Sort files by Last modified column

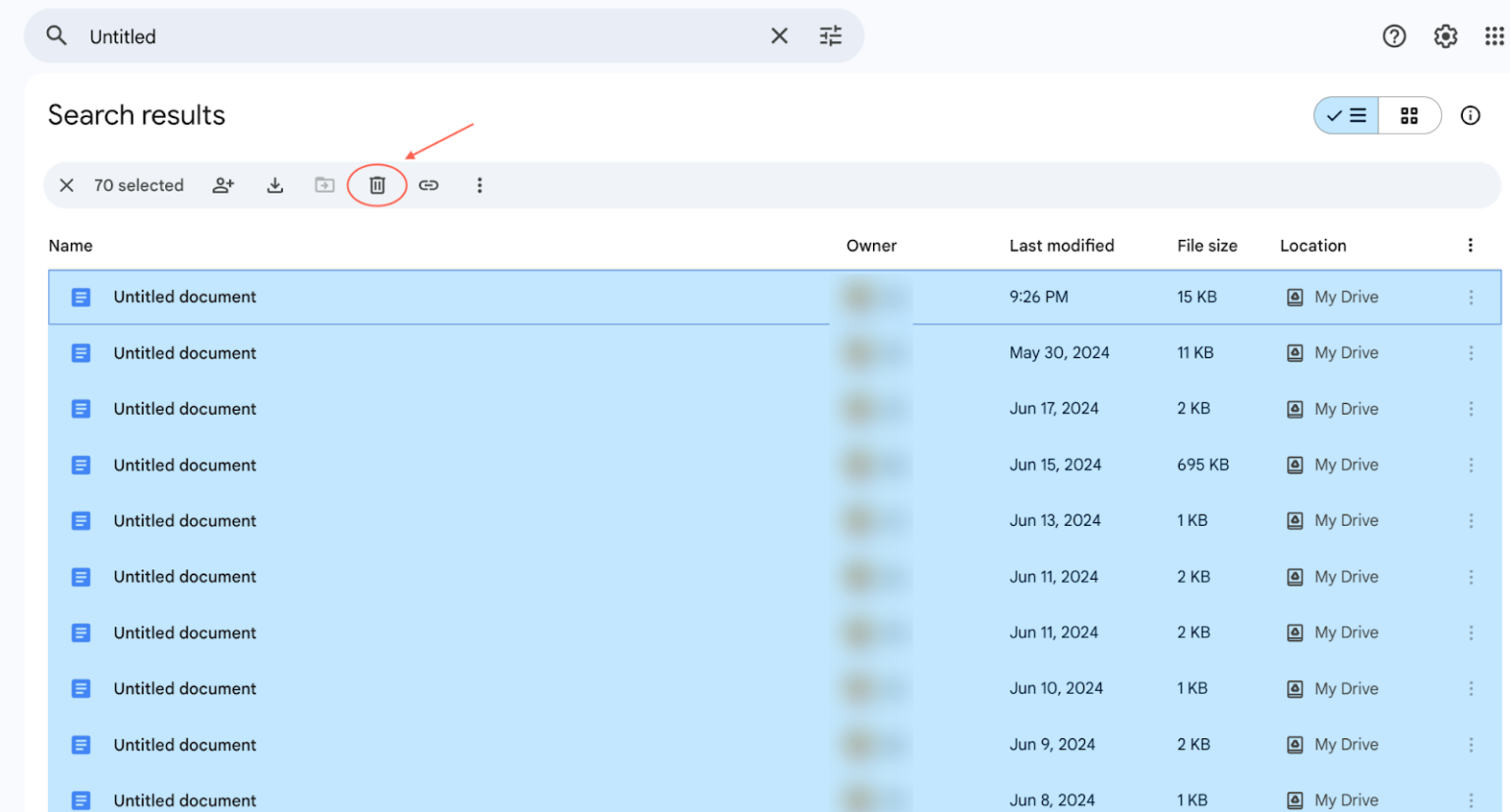click(1062, 245)
